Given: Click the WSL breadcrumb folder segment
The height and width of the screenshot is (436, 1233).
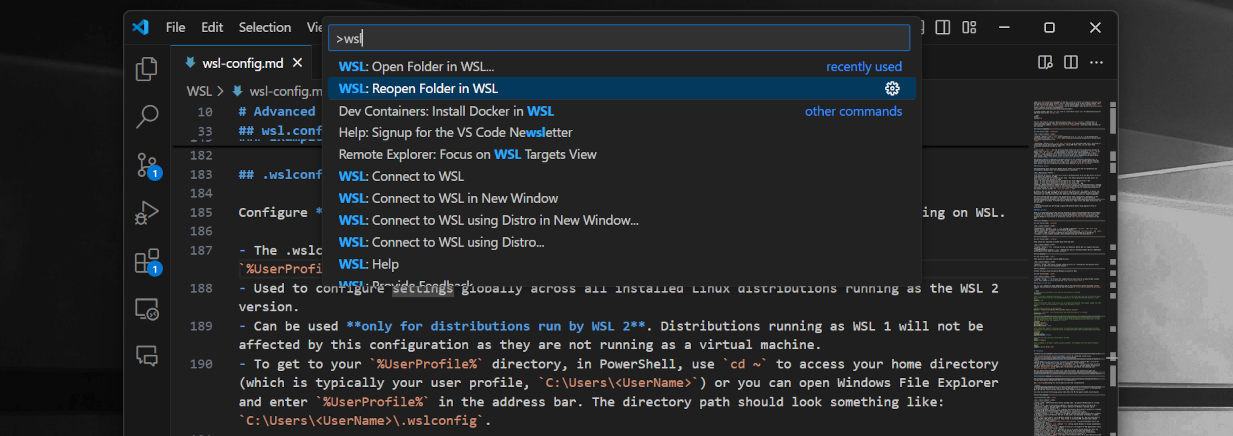Looking at the screenshot, I should [198, 91].
